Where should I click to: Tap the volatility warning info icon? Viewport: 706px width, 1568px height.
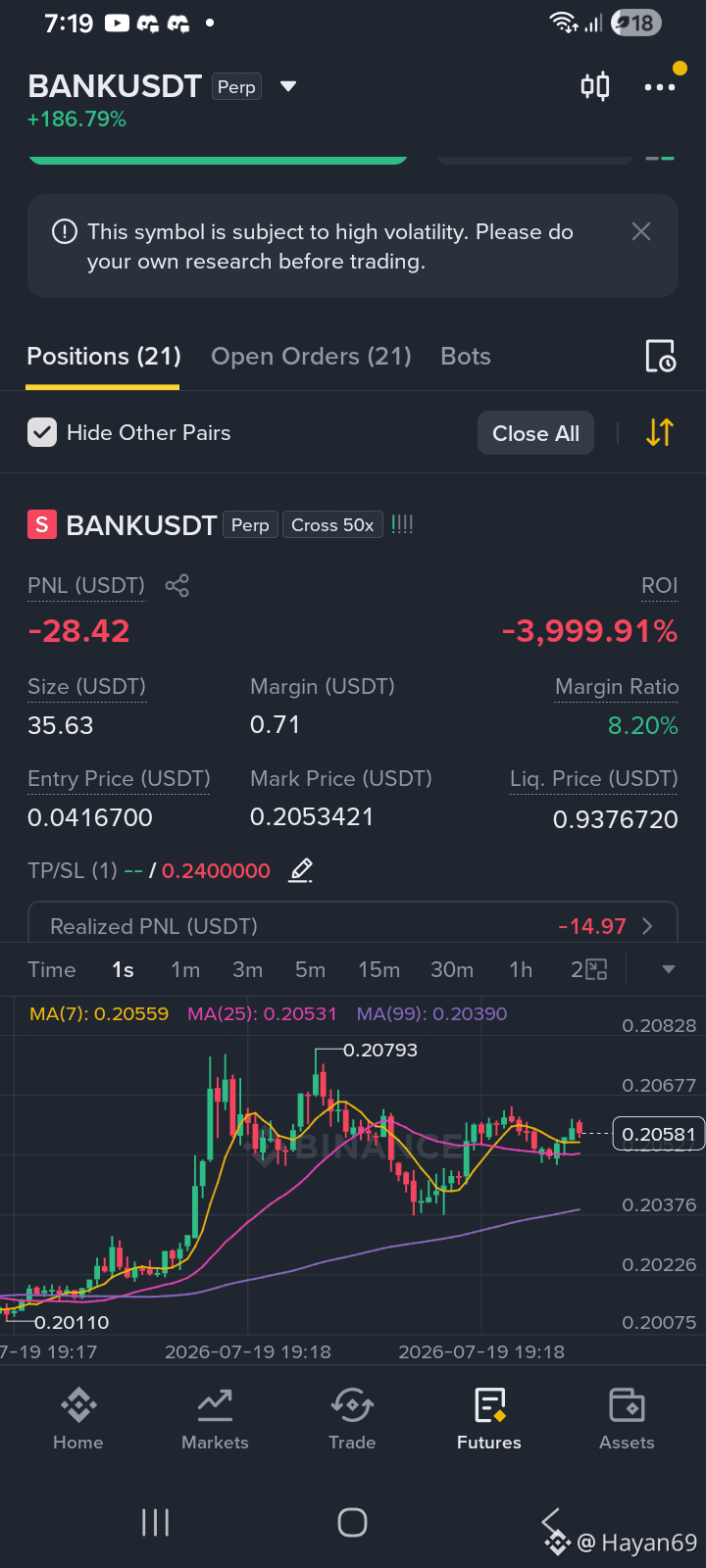64,232
